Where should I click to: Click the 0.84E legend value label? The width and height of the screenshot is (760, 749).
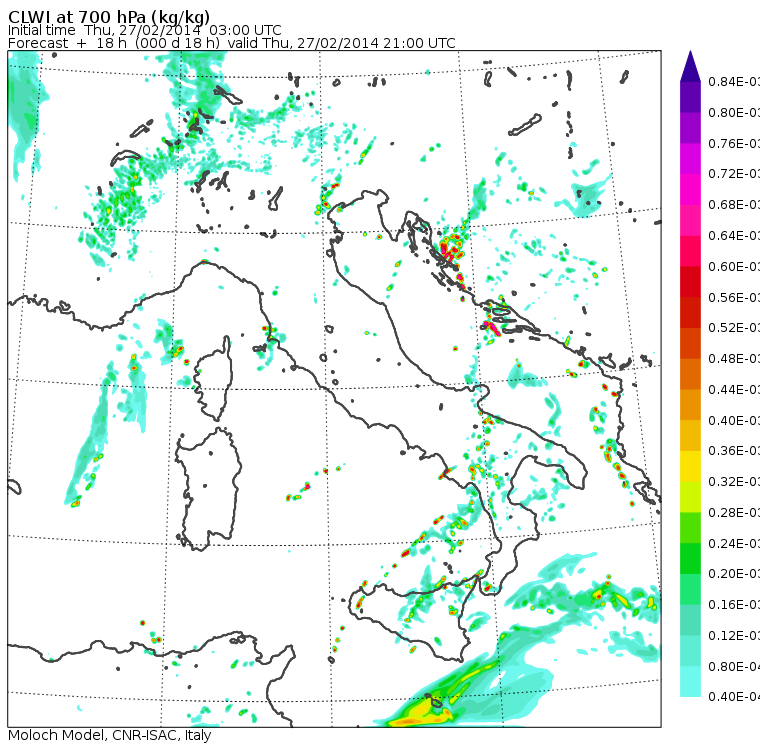point(734,82)
